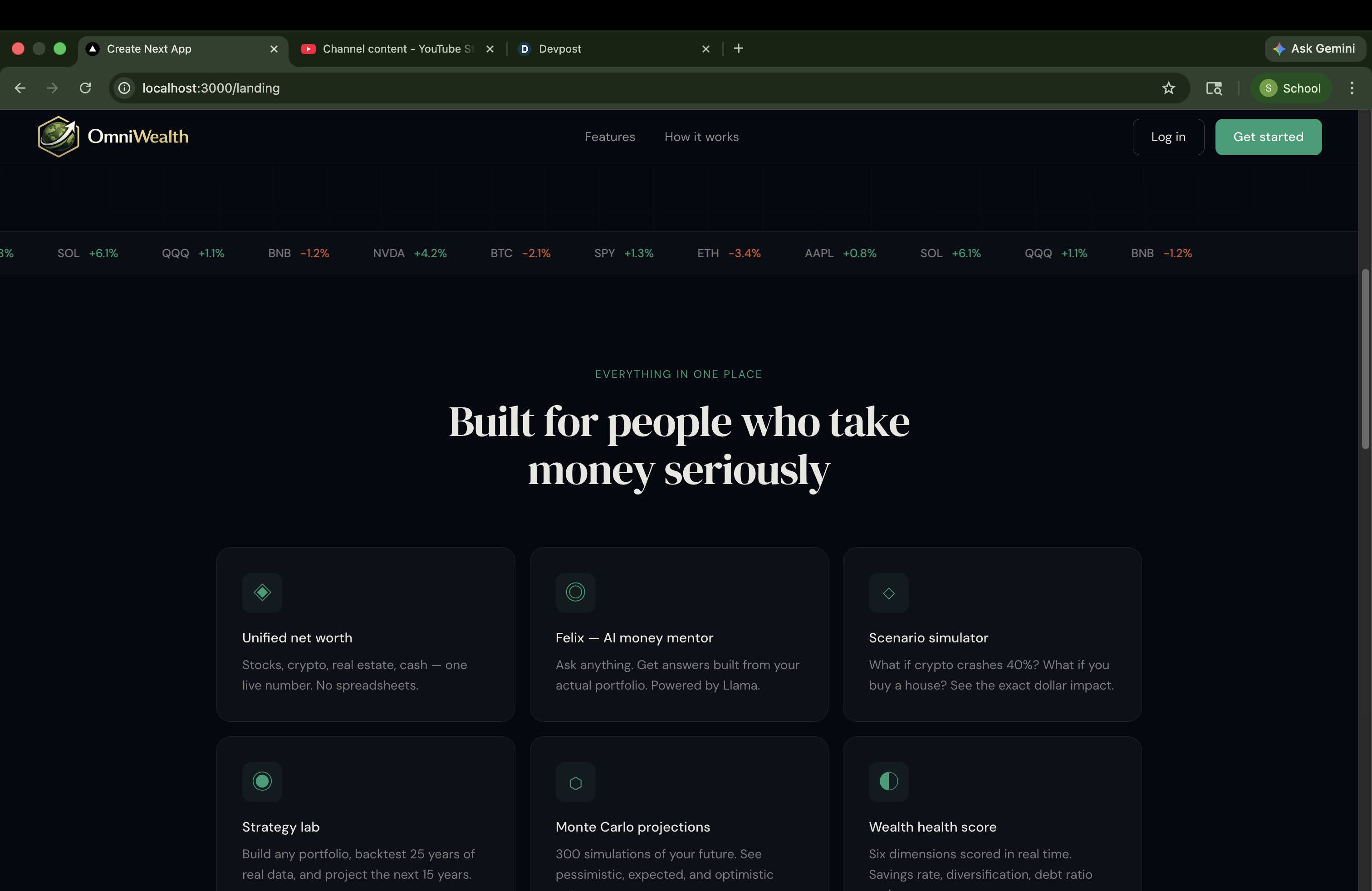Viewport: 1372px width, 891px height.
Task: Open the Features nav link
Action: point(609,137)
